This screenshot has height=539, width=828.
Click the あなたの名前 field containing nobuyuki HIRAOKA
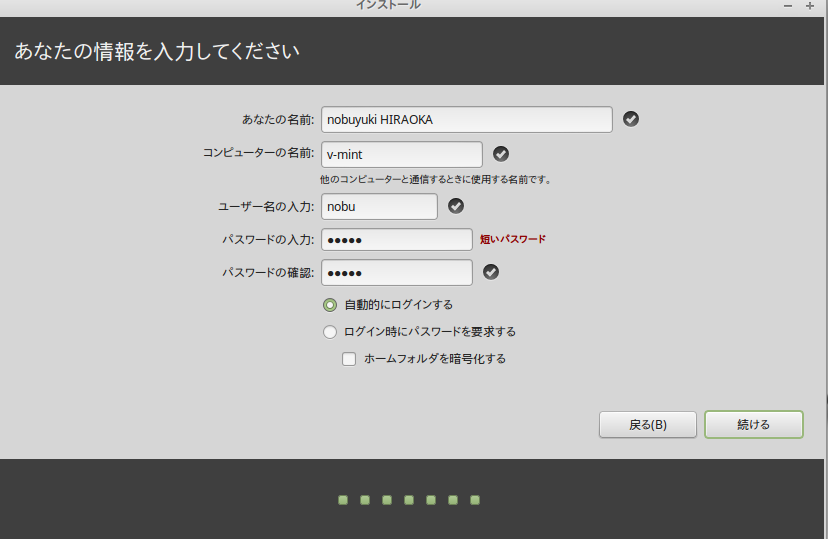click(x=466, y=119)
